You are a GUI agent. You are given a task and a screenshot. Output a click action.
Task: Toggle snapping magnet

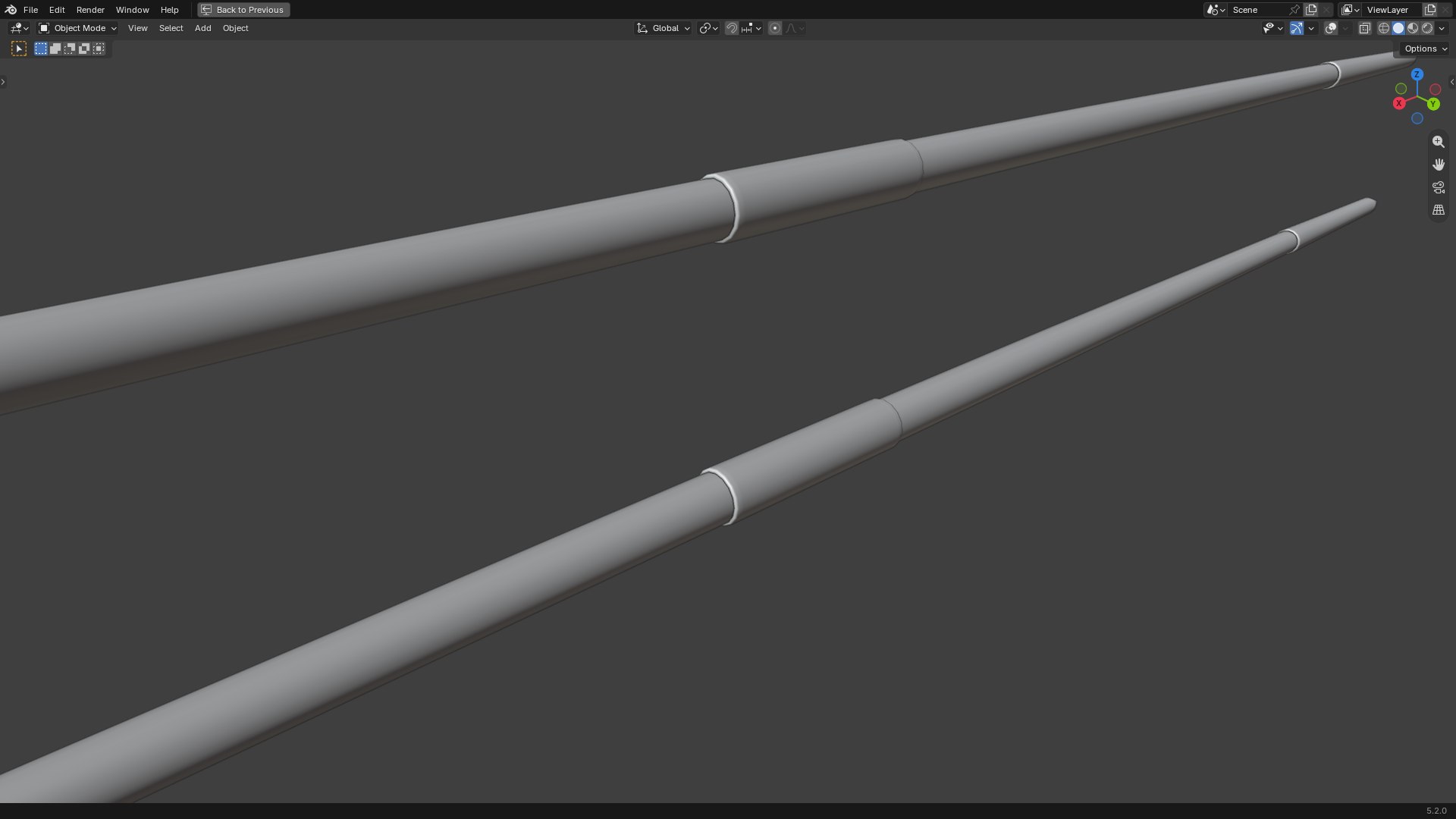[732, 28]
